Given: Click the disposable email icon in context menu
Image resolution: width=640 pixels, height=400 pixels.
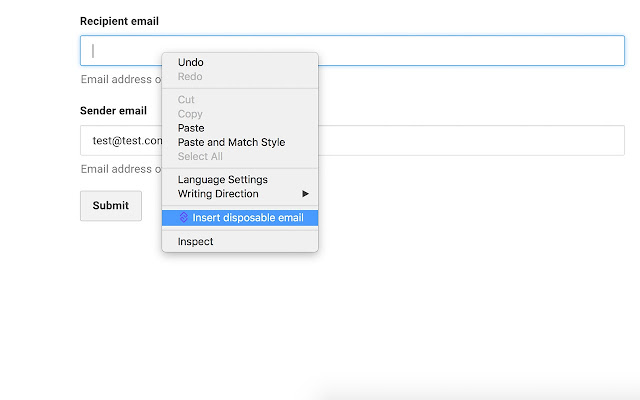Looking at the screenshot, I should coord(184,218).
